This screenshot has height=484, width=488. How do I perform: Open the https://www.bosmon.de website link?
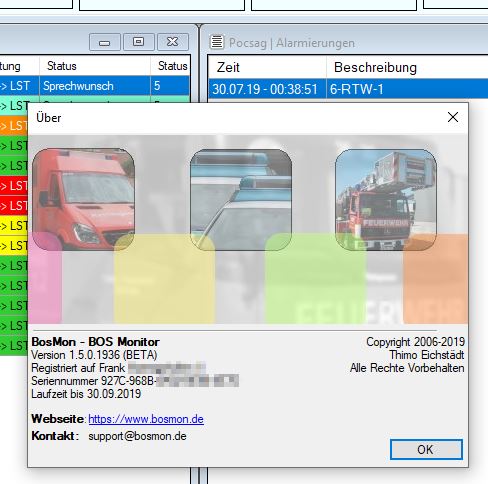146,419
